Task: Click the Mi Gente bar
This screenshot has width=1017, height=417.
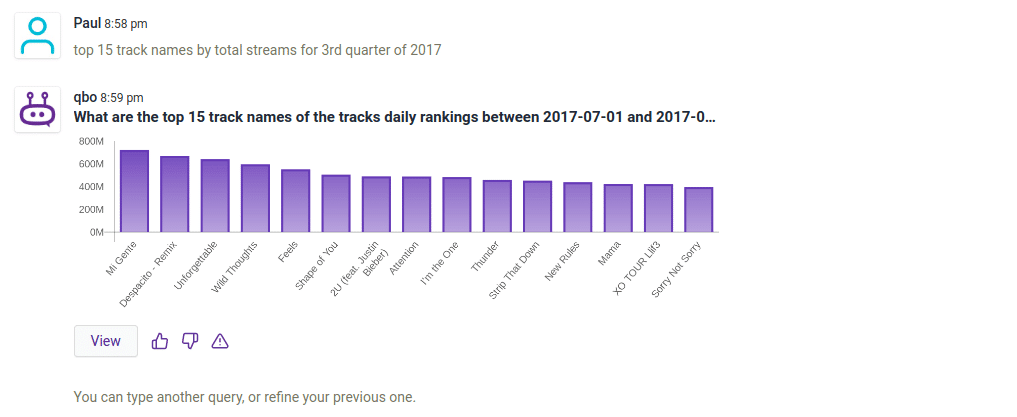Action: point(134,192)
